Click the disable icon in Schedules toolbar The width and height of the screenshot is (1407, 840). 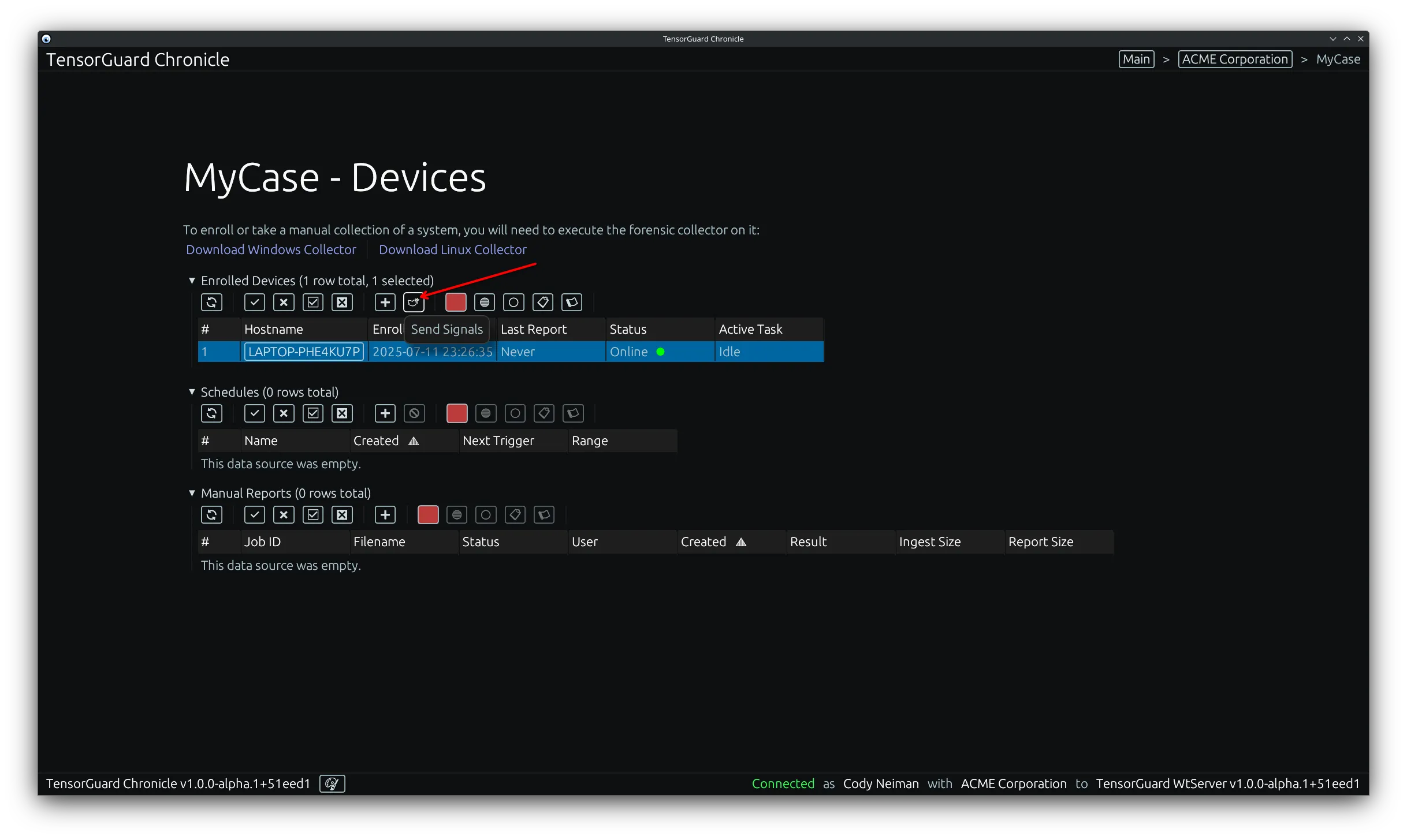(x=414, y=413)
